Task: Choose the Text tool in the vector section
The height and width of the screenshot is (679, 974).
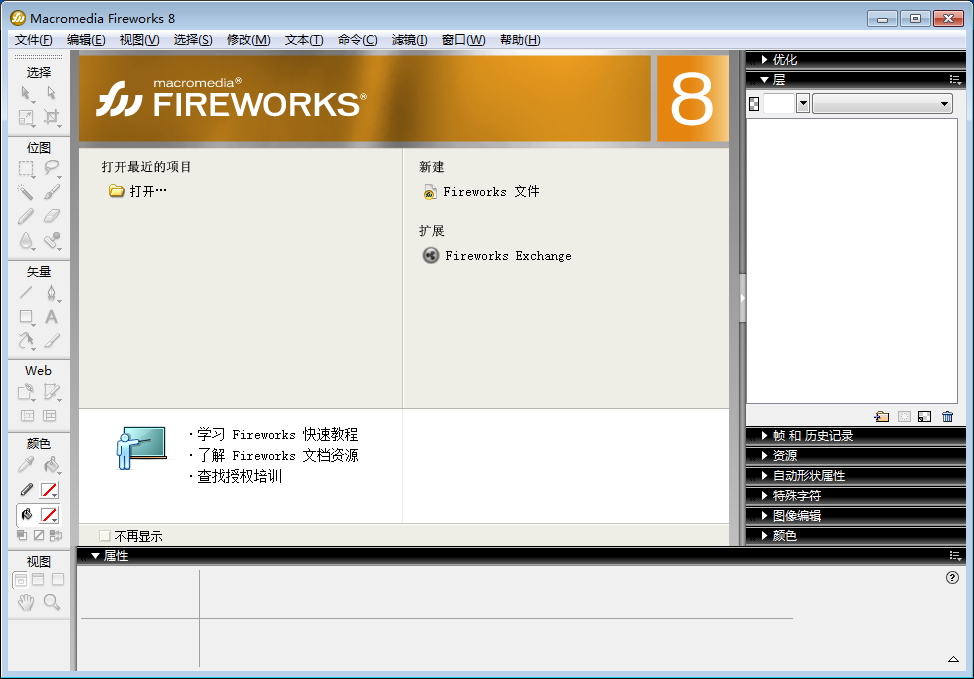Action: coord(51,317)
